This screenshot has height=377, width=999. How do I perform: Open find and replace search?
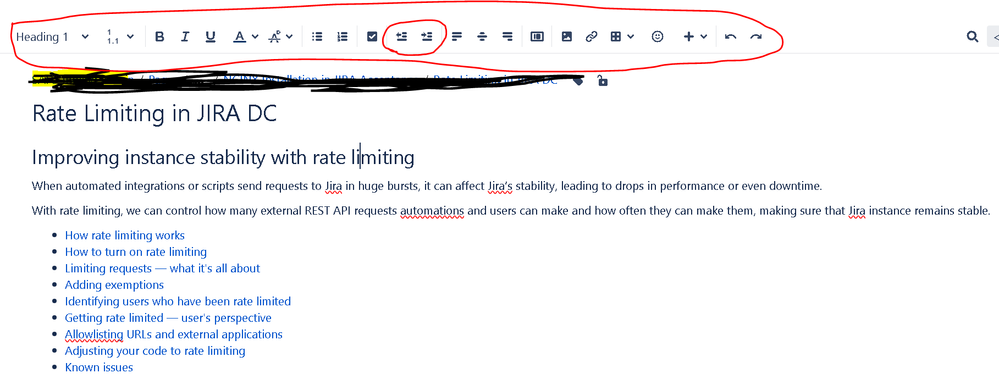(x=972, y=37)
